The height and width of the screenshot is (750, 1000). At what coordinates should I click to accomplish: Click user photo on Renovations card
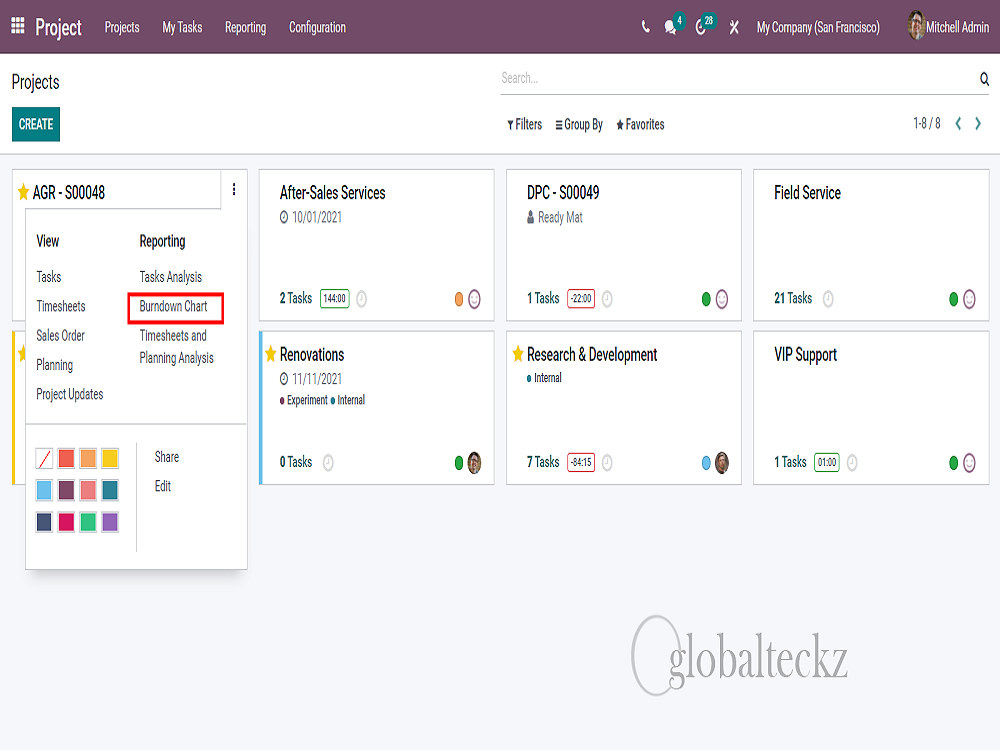pos(474,463)
